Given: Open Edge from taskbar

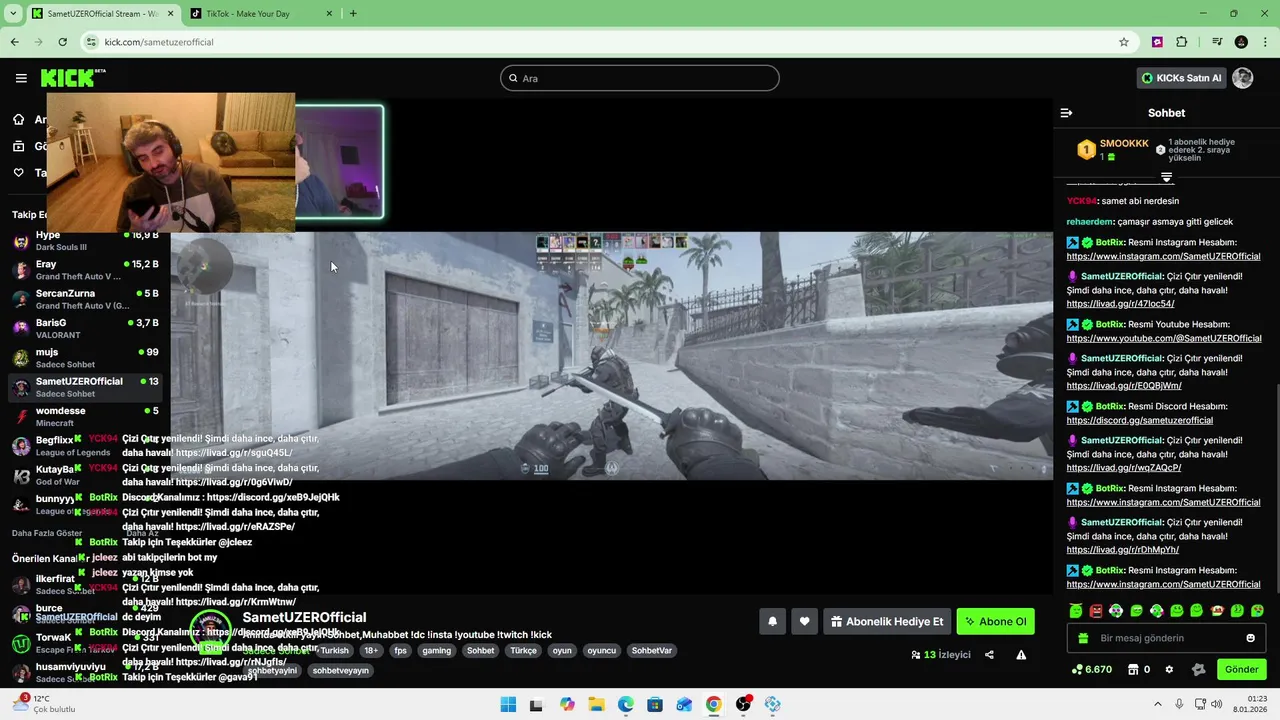Looking at the screenshot, I should coord(625,704).
